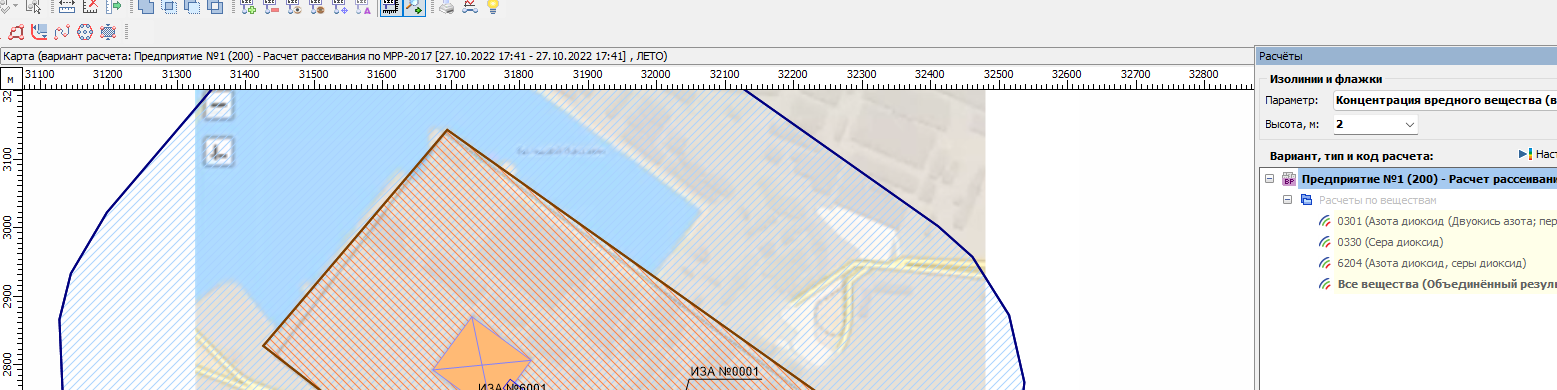Toggle the magnifier zoom-to-selection button
This screenshot has width=1557, height=390.
coord(413,7)
